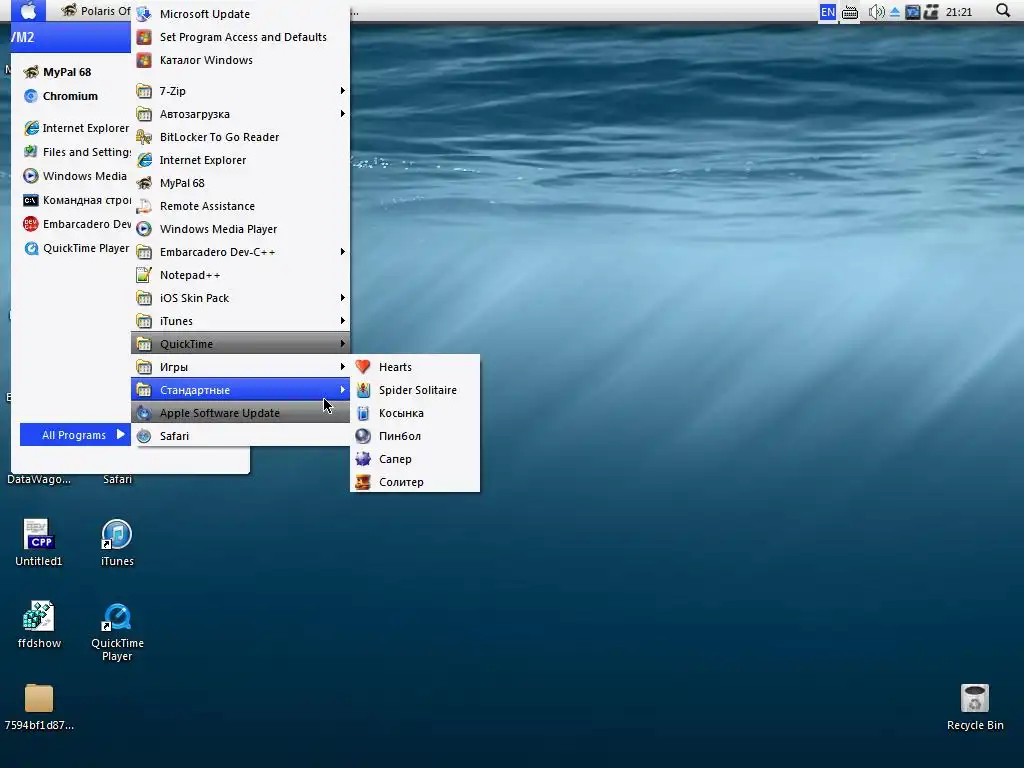1024x768 pixels.
Task: Launch Internet Explorer from All Programs
Action: (240, 160)
